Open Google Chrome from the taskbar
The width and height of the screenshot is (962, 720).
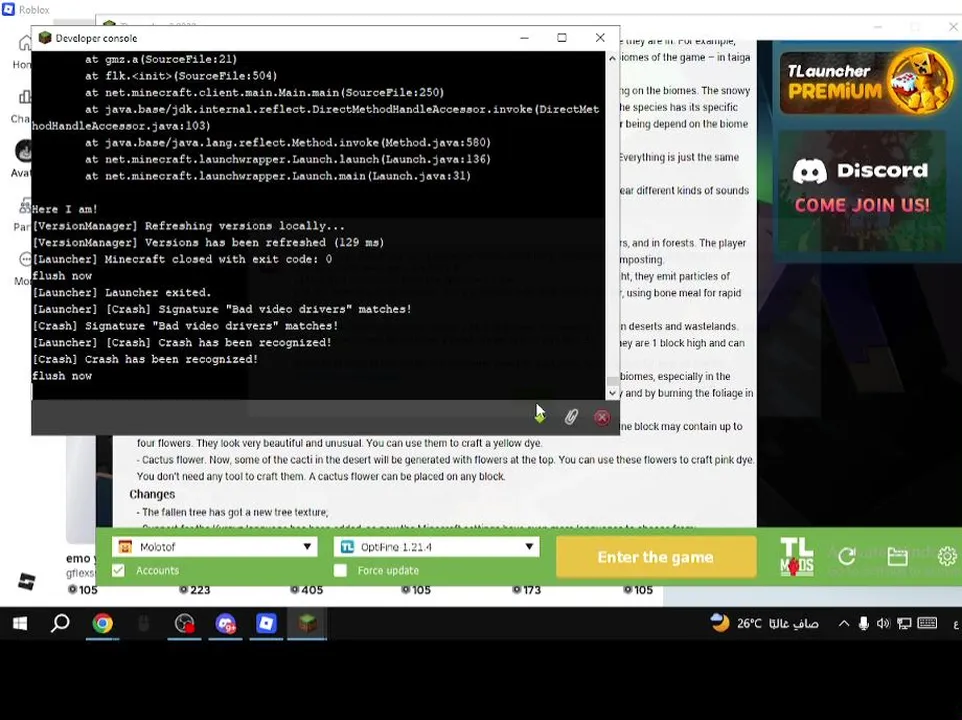[x=102, y=624]
